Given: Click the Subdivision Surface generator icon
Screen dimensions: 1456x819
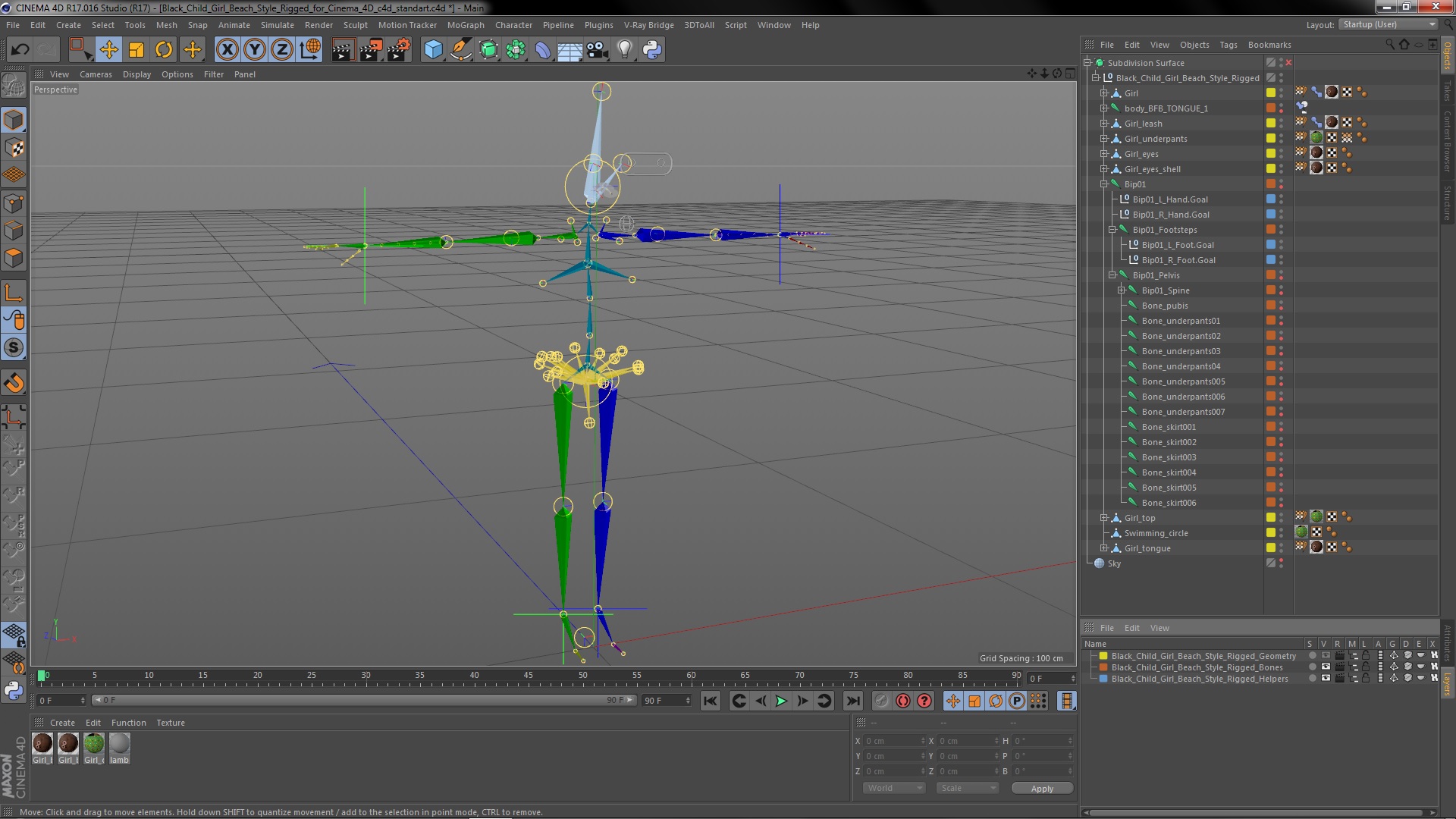Looking at the screenshot, I should [488, 50].
